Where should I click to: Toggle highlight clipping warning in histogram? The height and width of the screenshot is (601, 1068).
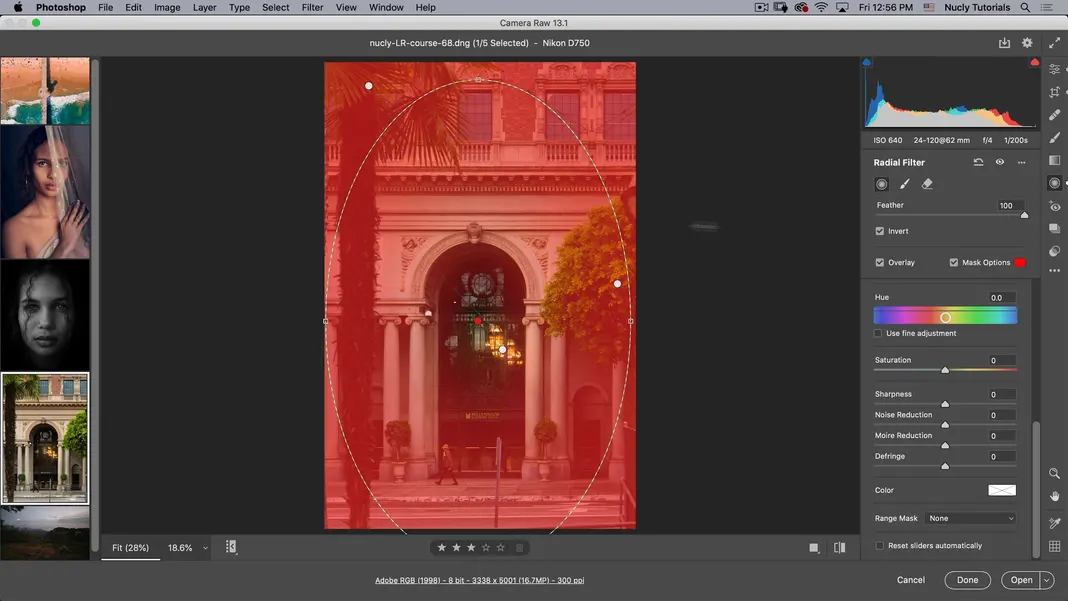tap(1035, 62)
